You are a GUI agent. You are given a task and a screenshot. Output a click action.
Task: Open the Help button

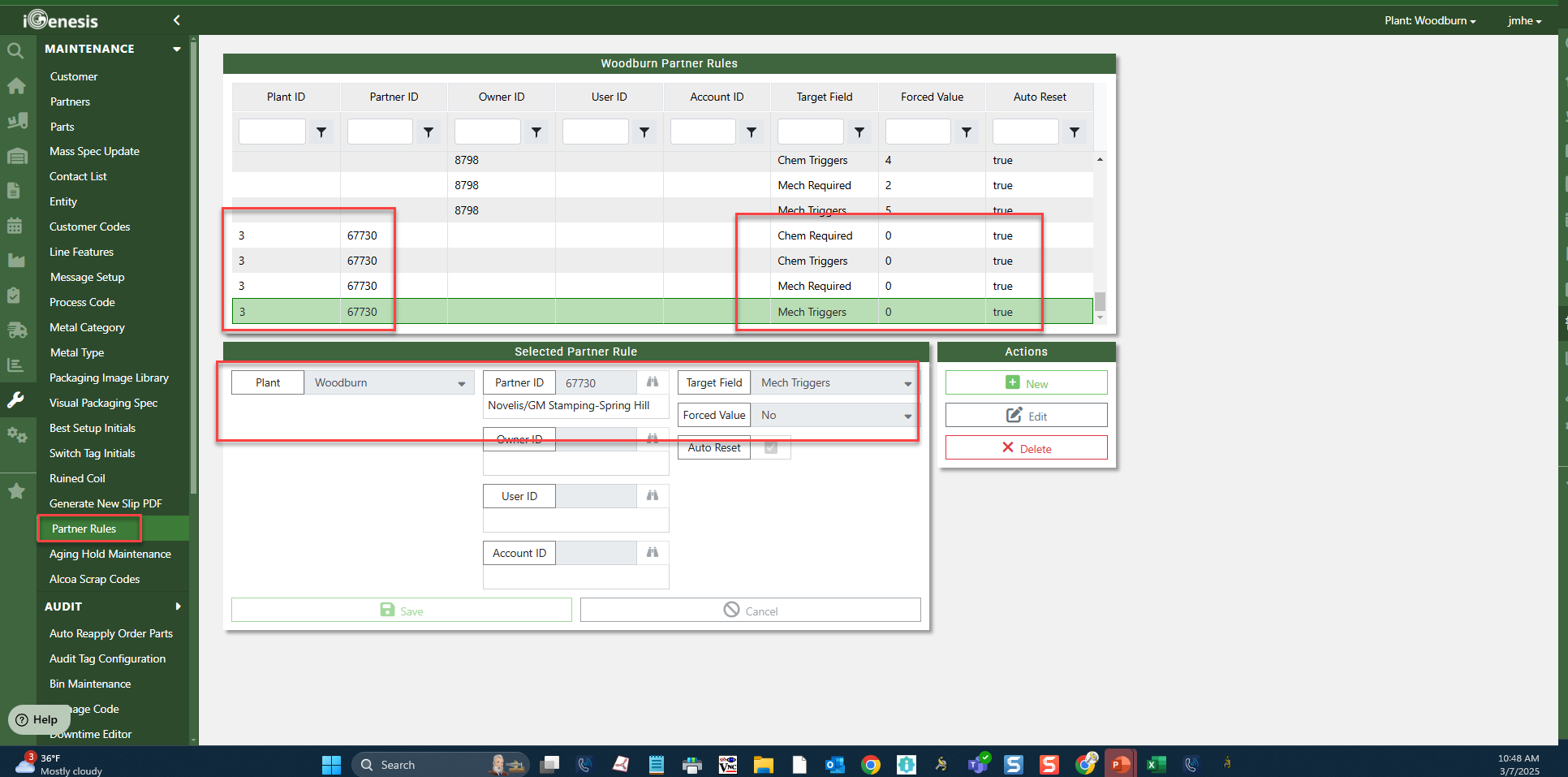click(37, 719)
